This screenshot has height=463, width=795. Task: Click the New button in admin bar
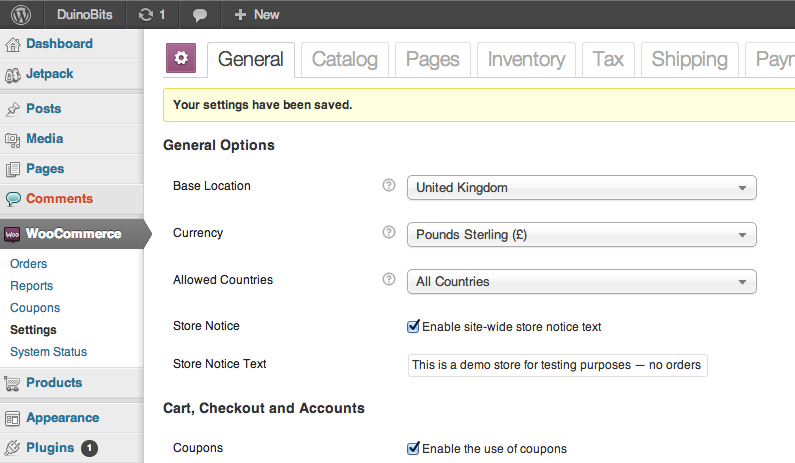(x=256, y=14)
